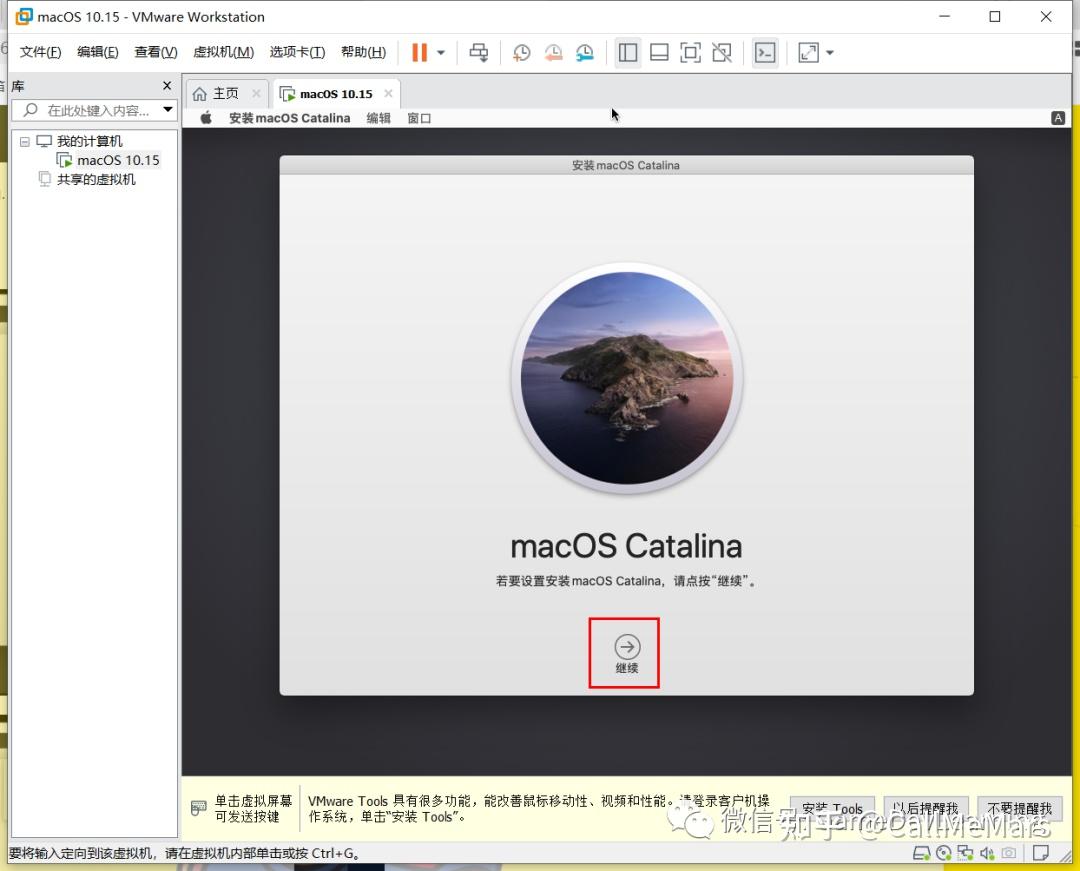1080x871 pixels.
Task: Focus the library search input field
Action: [96, 110]
